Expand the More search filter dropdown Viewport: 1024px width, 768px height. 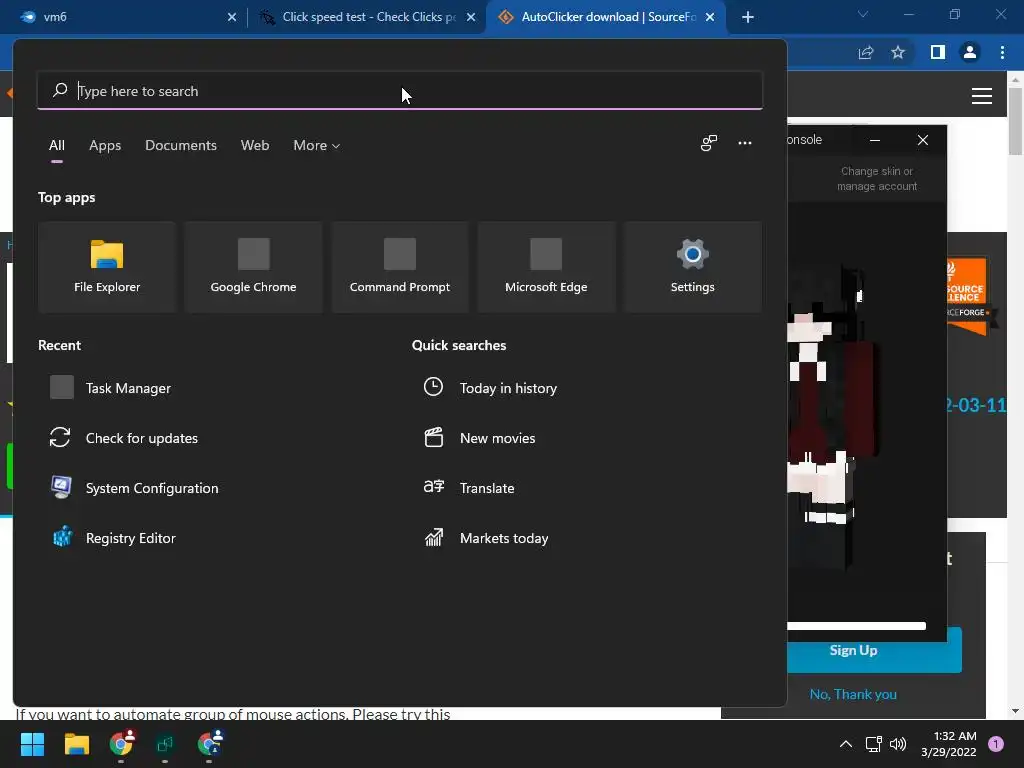tap(317, 145)
